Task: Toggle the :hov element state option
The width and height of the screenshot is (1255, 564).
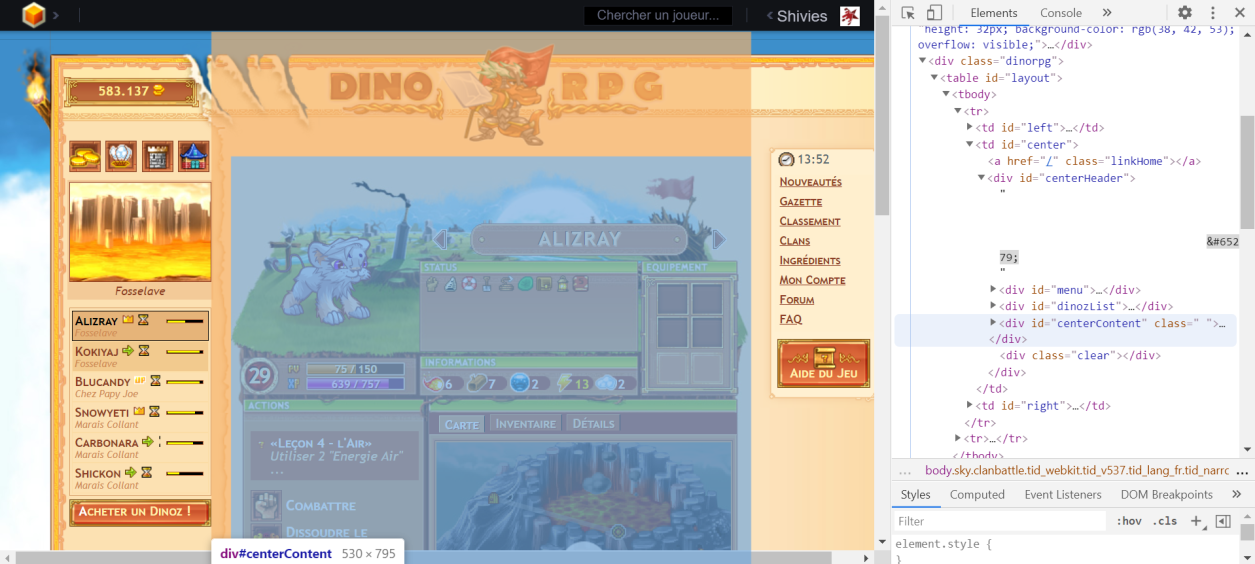Action: pos(1129,521)
